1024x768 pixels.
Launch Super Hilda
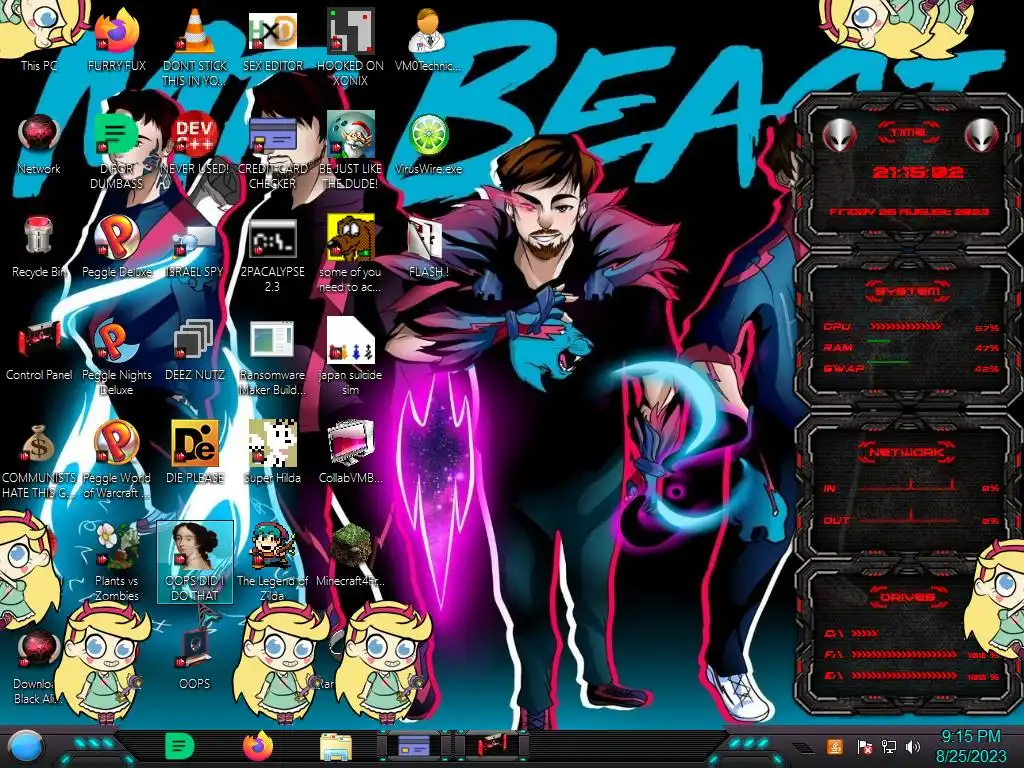click(272, 453)
